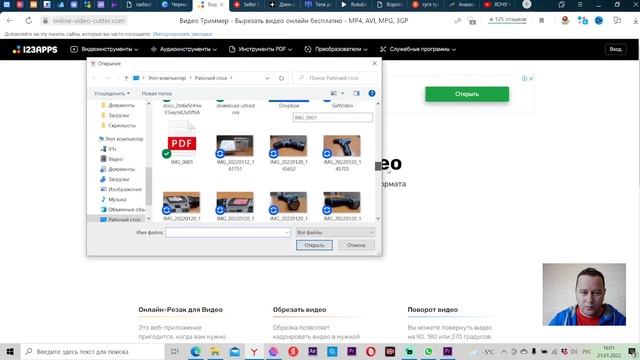The height and width of the screenshot is (360, 640).
Task: Reload the page in the browser
Action: pos(29,20)
